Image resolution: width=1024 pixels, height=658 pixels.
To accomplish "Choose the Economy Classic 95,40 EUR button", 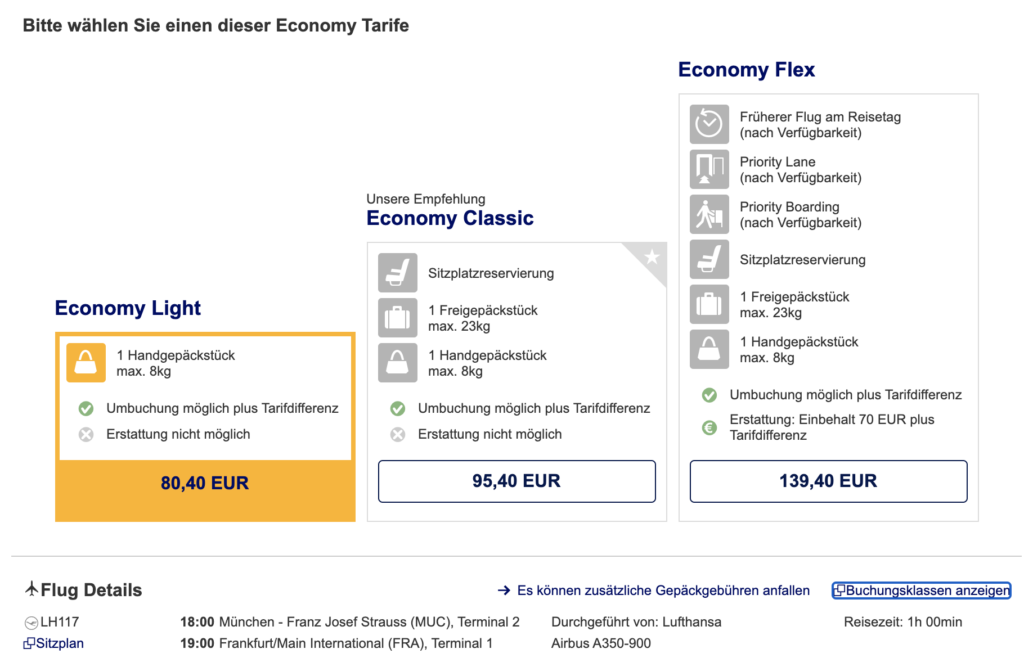I will coord(516,481).
